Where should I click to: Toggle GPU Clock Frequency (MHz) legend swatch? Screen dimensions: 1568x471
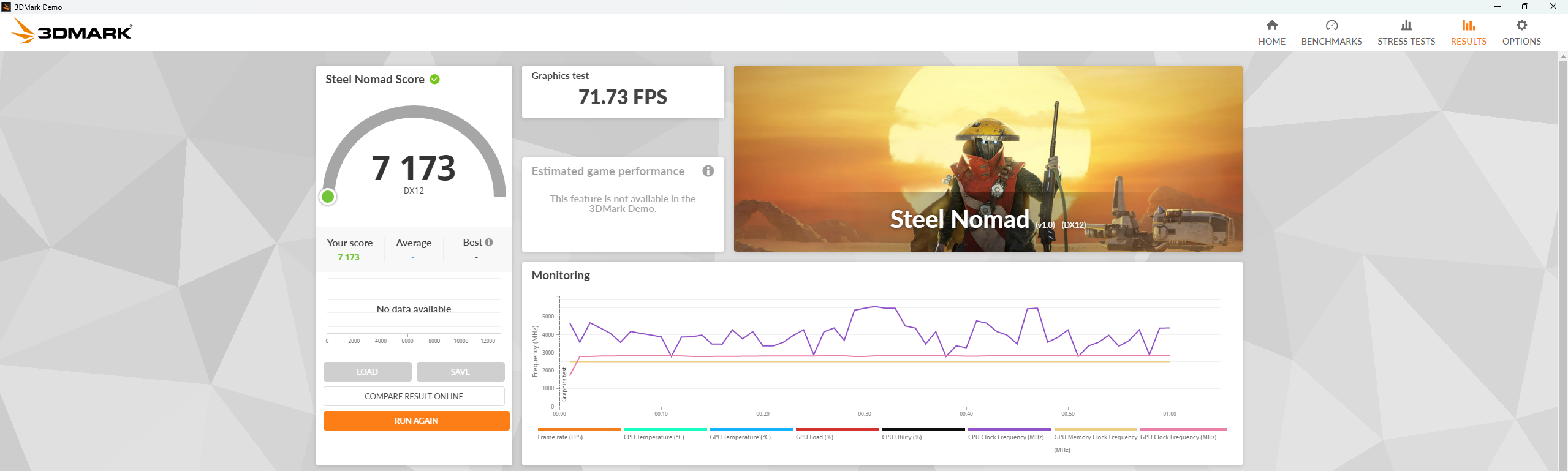point(1183,429)
